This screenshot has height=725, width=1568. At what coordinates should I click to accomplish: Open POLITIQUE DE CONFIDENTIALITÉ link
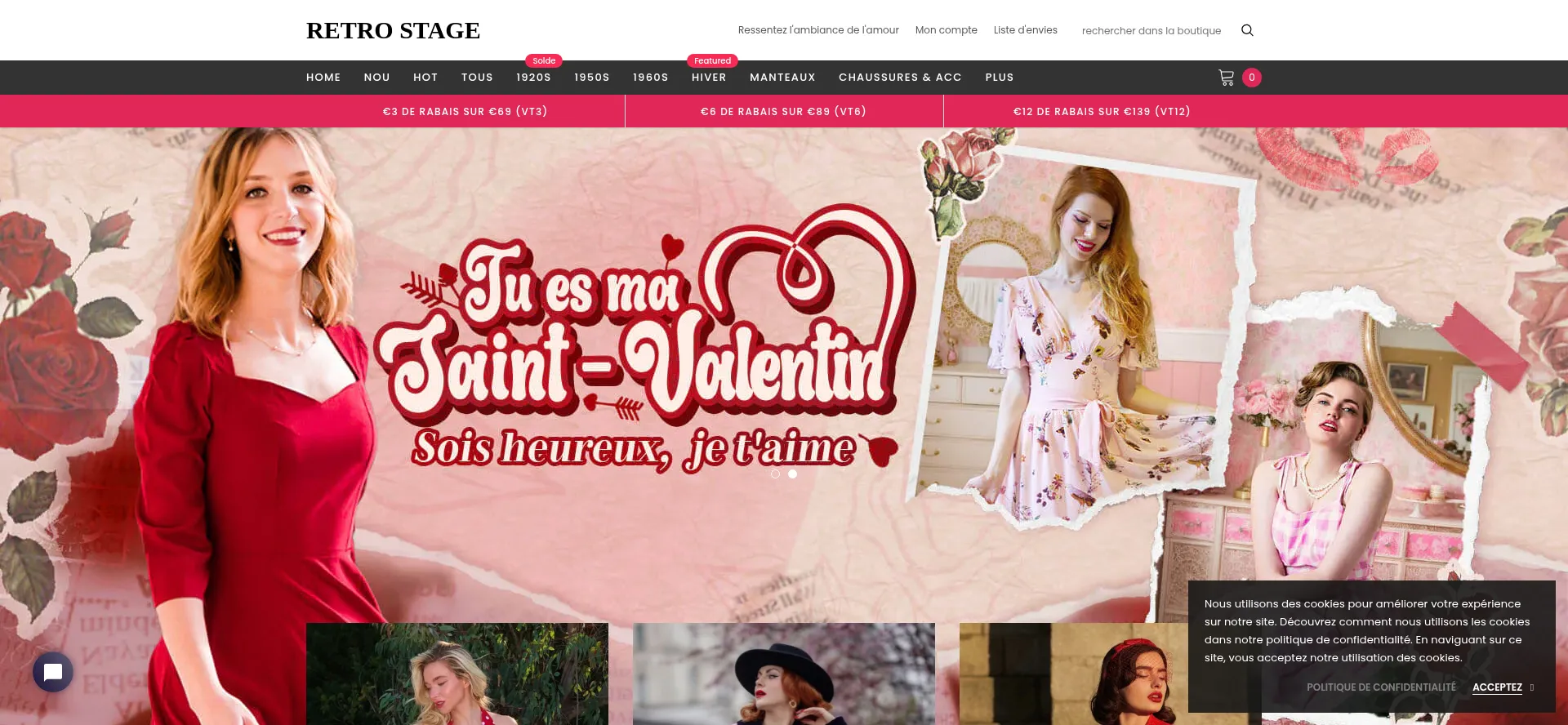coord(1381,687)
